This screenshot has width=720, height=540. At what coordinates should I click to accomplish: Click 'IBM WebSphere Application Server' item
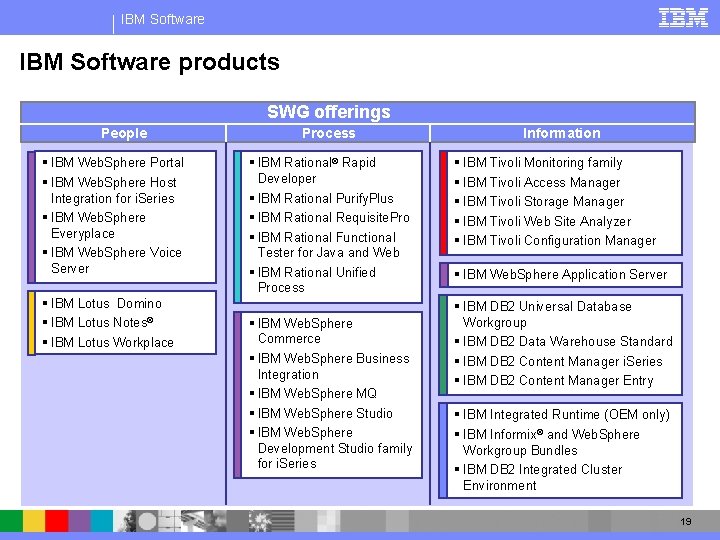tap(565, 275)
